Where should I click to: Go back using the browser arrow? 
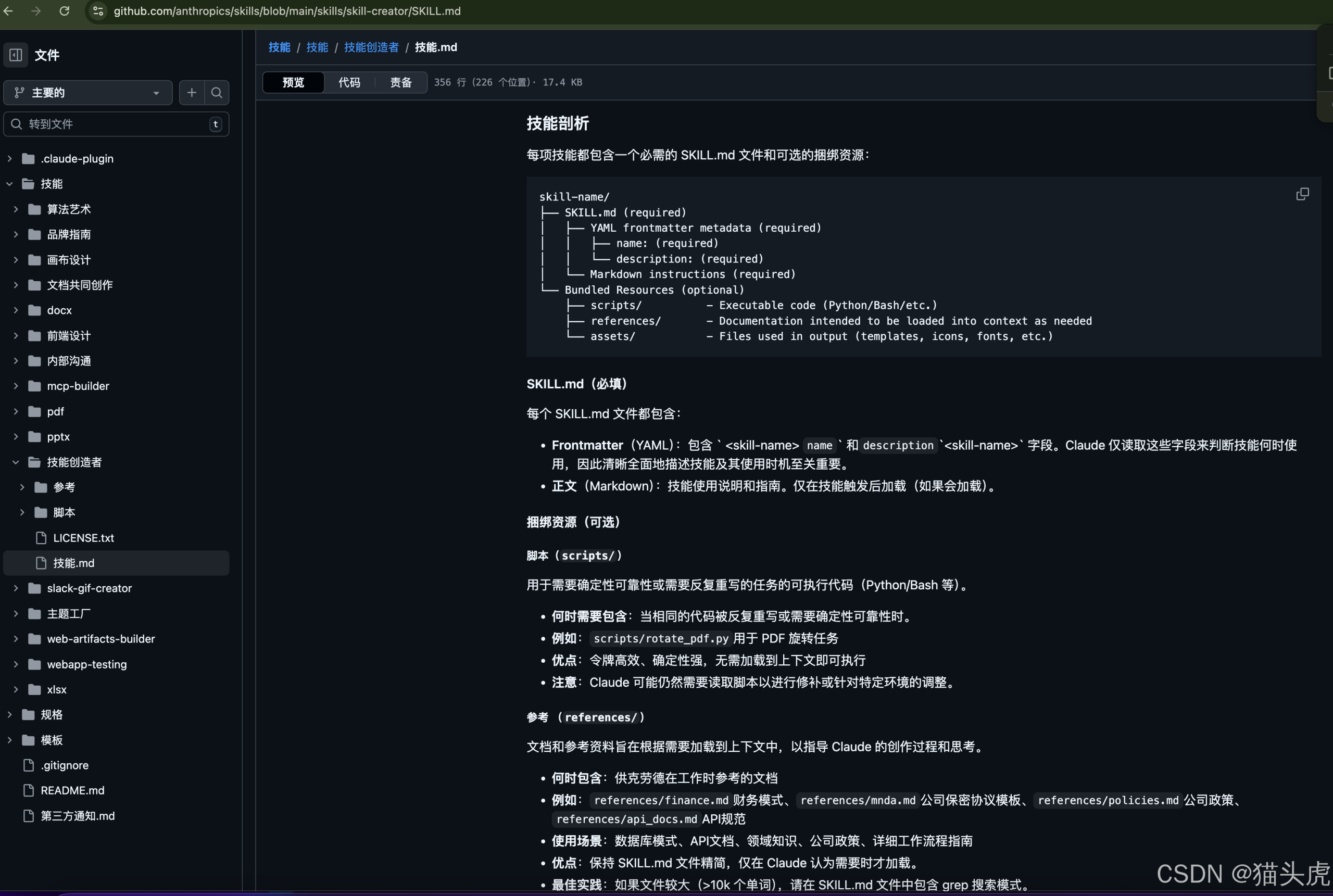(x=8, y=11)
